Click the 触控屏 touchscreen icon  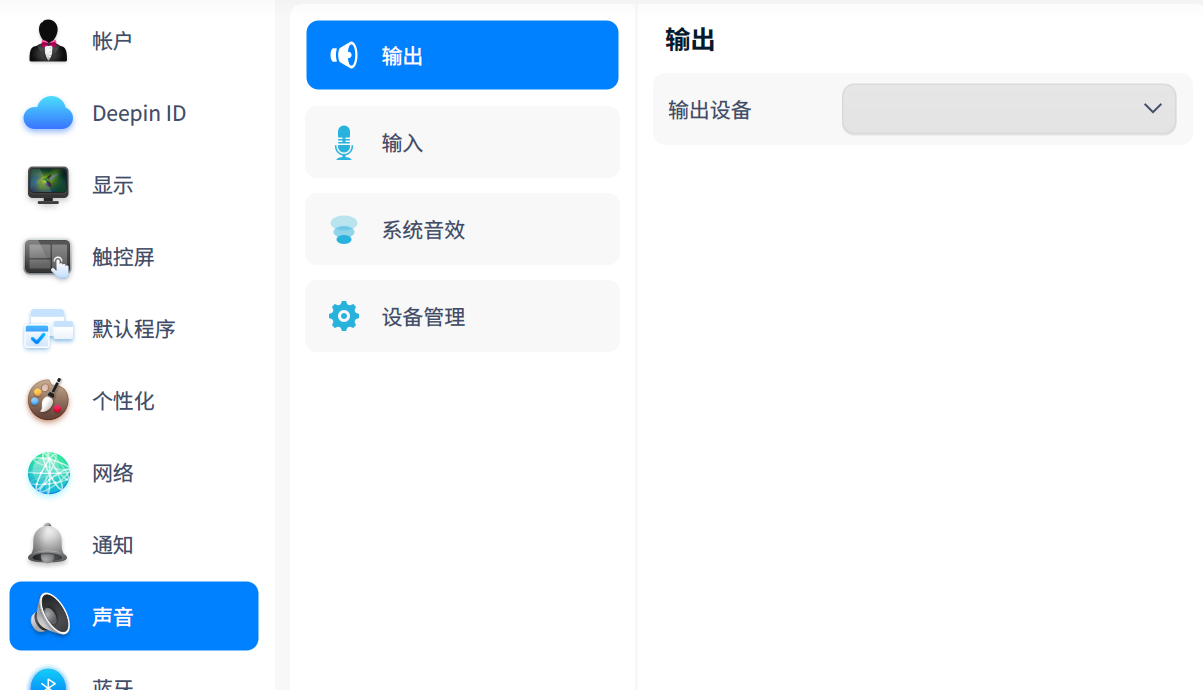(48, 257)
